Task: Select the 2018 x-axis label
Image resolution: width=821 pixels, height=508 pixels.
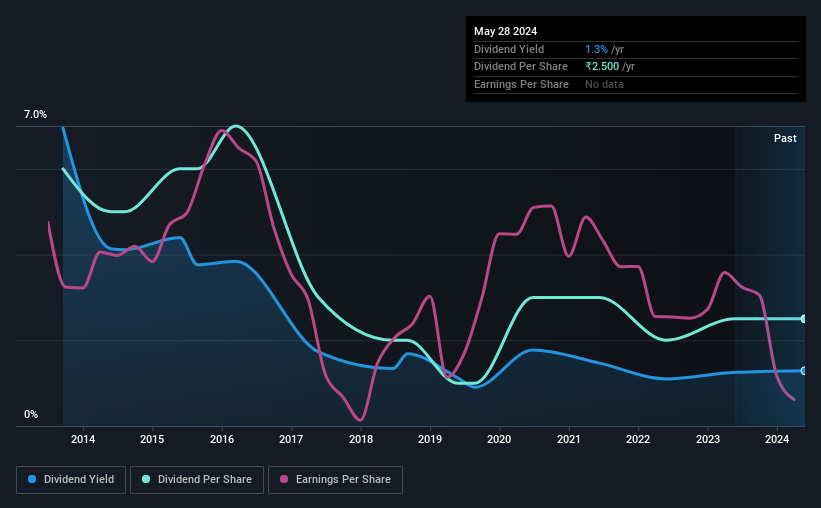Action: 361,439
